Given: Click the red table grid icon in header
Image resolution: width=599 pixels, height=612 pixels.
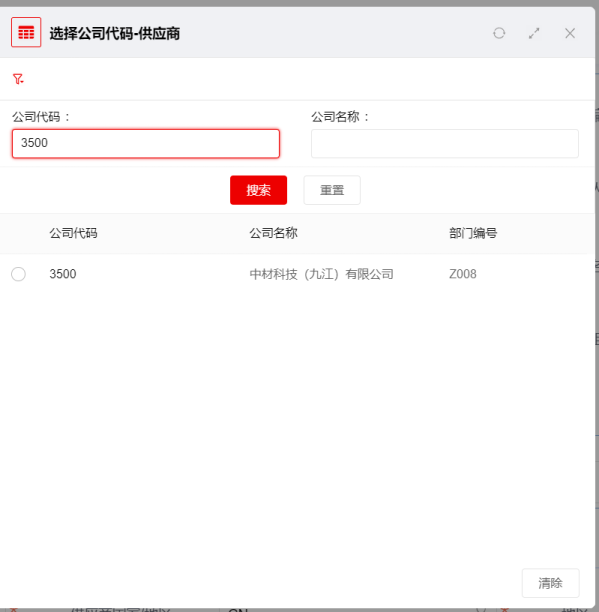Looking at the screenshot, I should tap(26, 32).
